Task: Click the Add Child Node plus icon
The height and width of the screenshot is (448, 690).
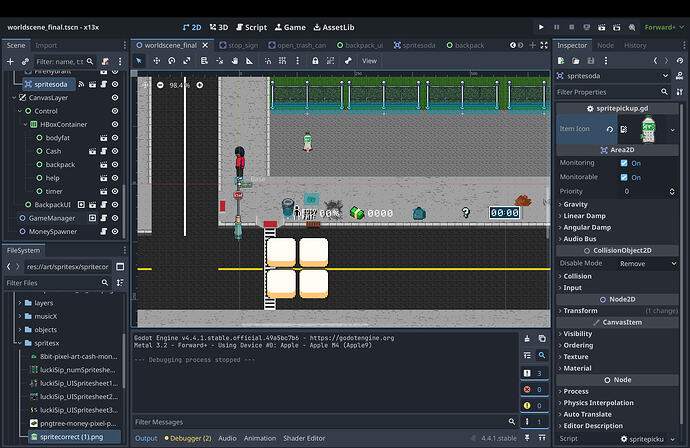Action: click(x=10, y=62)
